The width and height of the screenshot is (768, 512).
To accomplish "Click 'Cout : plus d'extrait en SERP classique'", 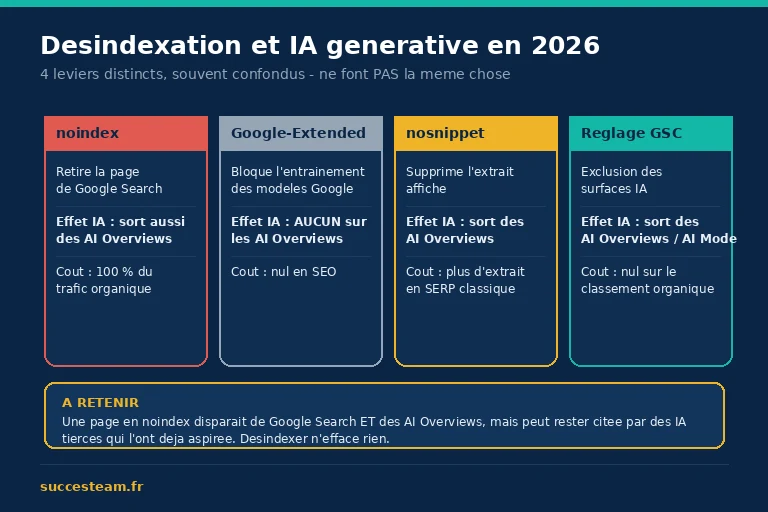I will pyautogui.click(x=465, y=280).
